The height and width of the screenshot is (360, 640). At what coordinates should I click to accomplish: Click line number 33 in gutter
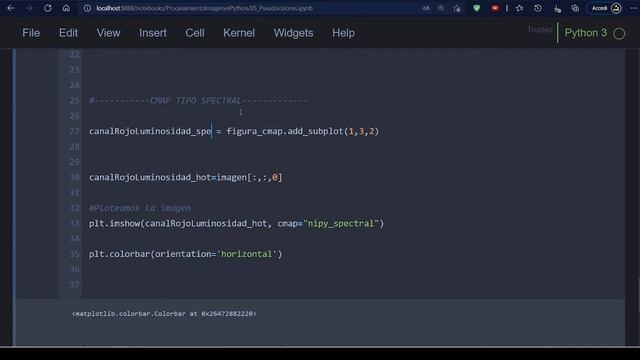point(74,224)
